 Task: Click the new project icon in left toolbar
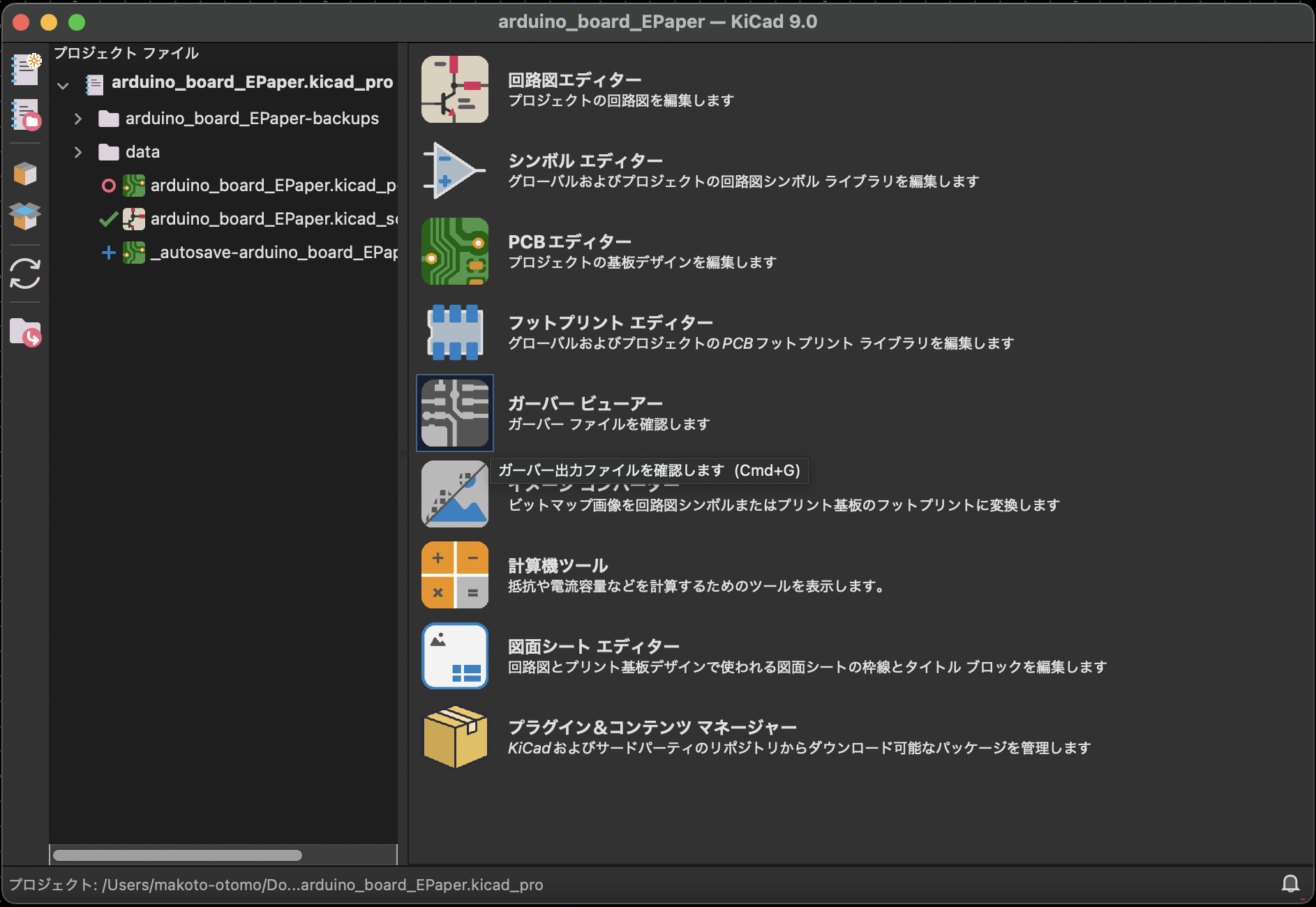pos(26,70)
